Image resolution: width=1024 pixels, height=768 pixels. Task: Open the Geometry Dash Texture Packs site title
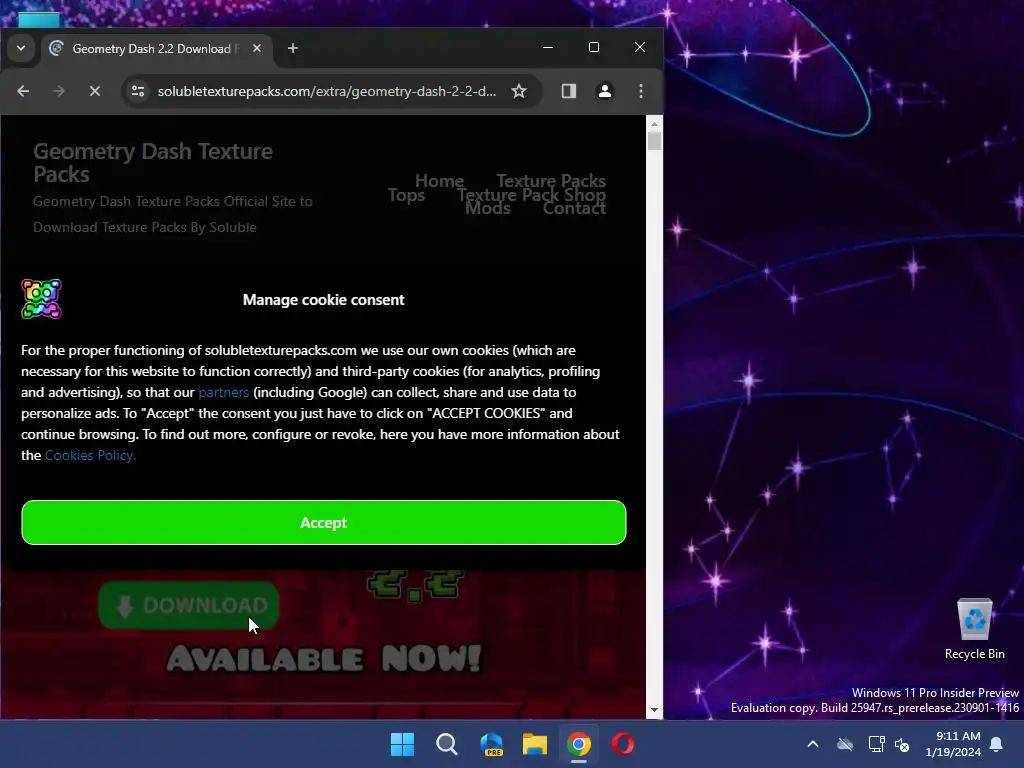[x=153, y=163]
